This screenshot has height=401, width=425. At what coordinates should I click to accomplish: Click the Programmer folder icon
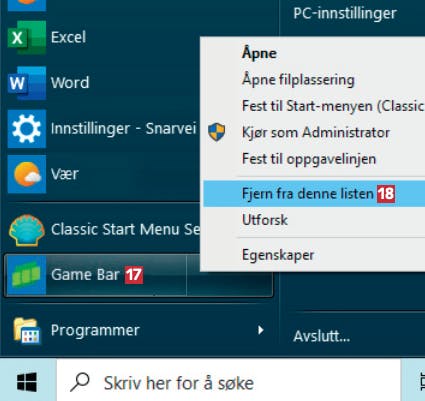click(27, 330)
